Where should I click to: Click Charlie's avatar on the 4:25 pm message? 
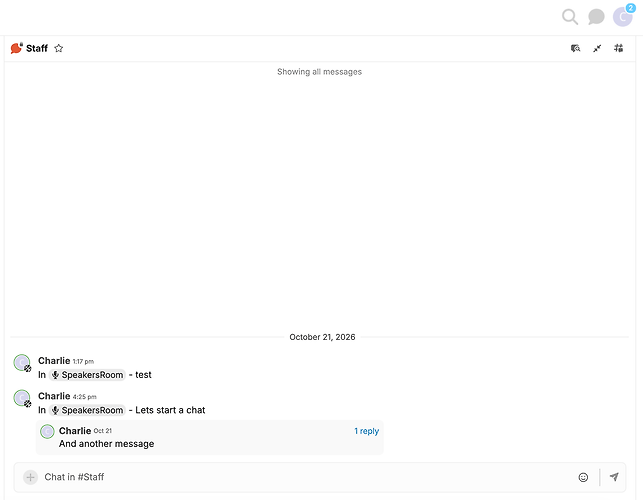22,398
